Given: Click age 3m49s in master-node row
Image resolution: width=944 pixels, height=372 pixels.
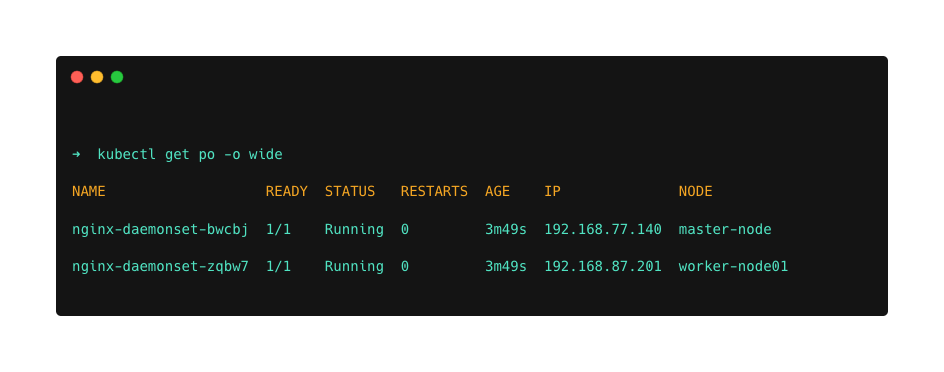Looking at the screenshot, I should coord(506,229).
